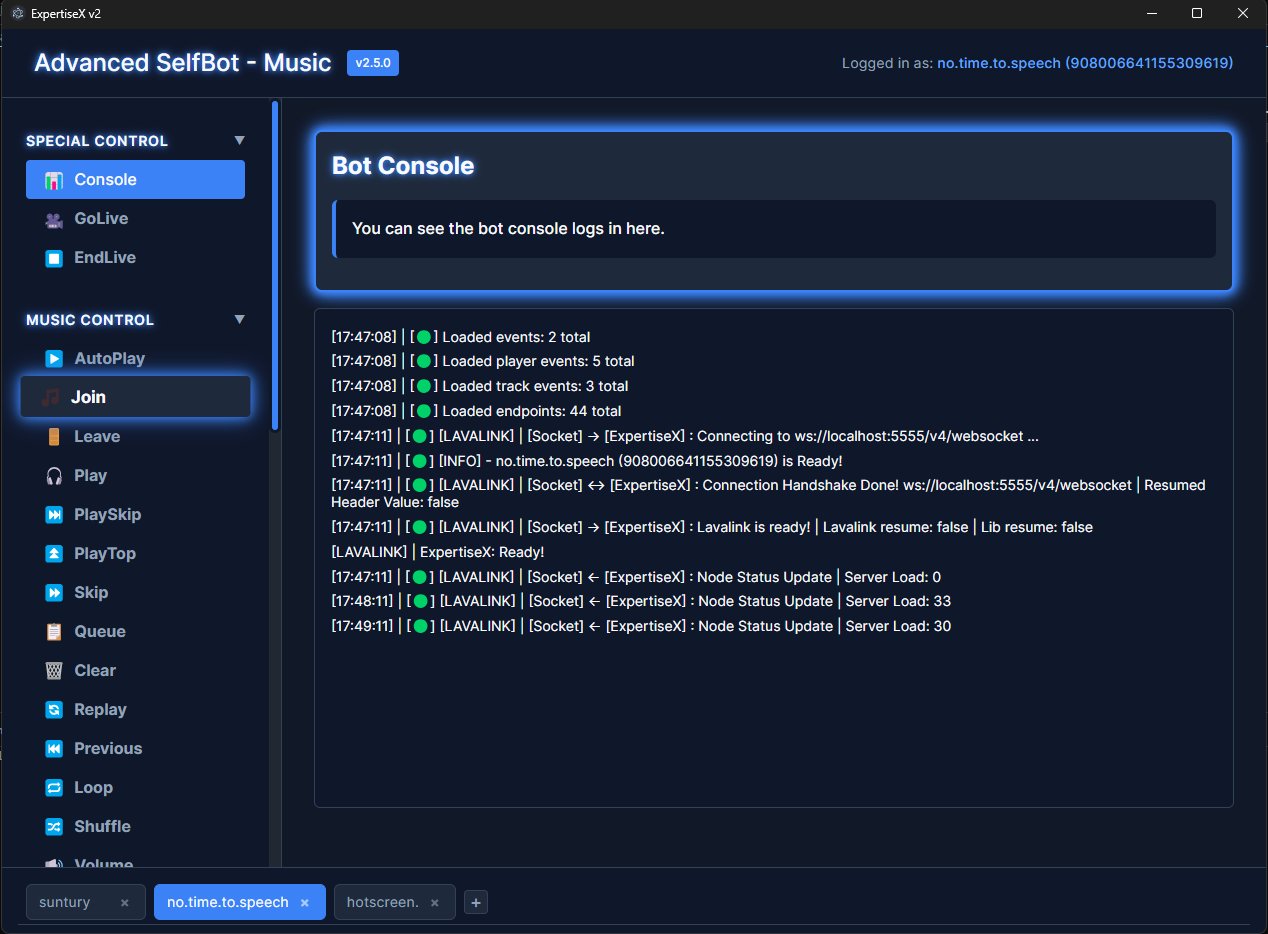
Task: Click the log line 'Server Load: 33'
Action: [641, 601]
